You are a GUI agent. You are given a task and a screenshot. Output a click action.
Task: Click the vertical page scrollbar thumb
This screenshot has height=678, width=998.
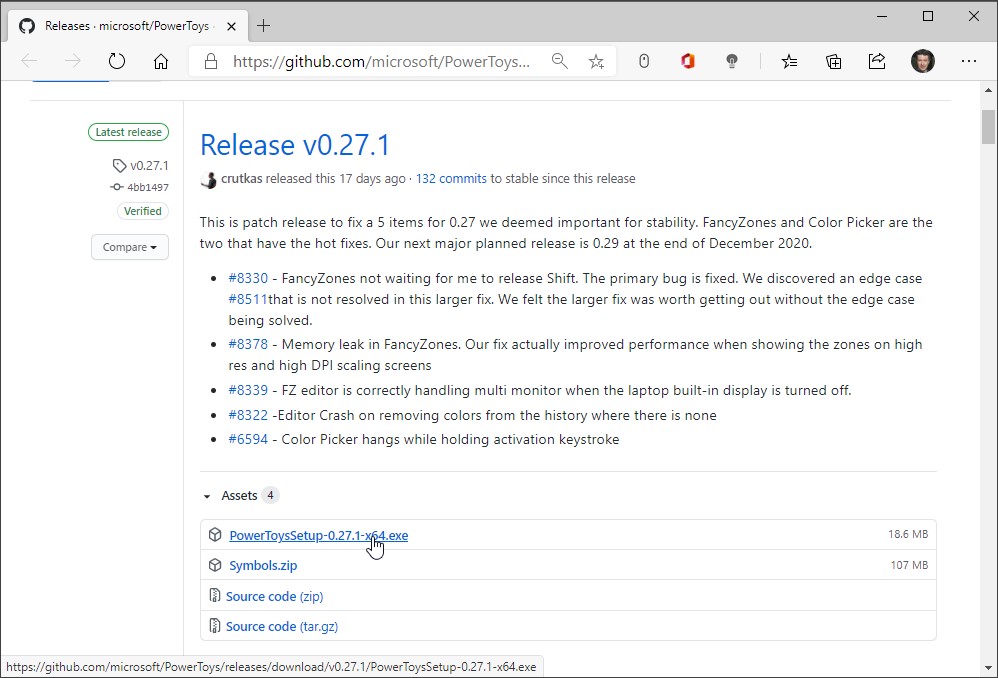988,130
